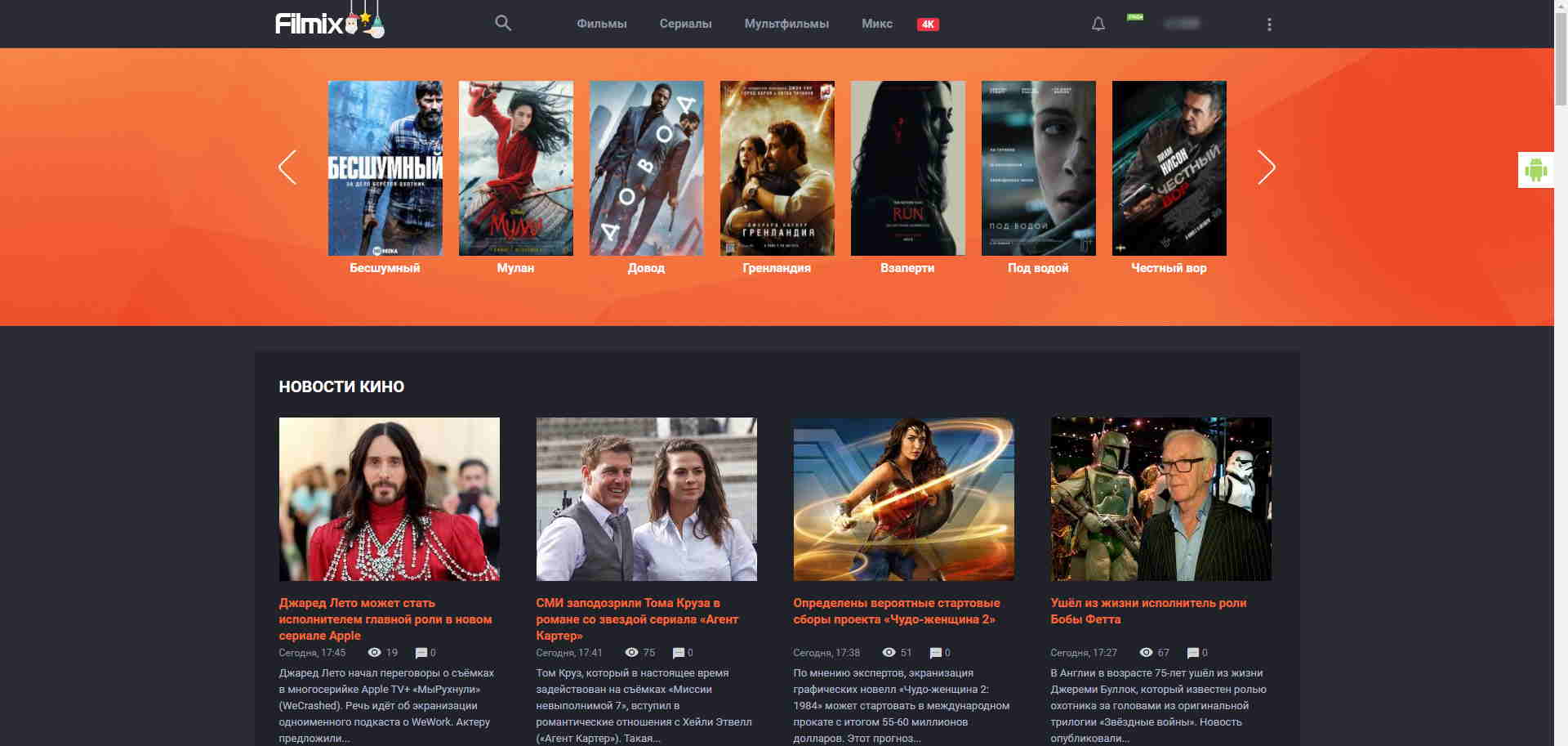Open the Сериалы menu
The height and width of the screenshot is (746, 1568).
[x=686, y=25]
